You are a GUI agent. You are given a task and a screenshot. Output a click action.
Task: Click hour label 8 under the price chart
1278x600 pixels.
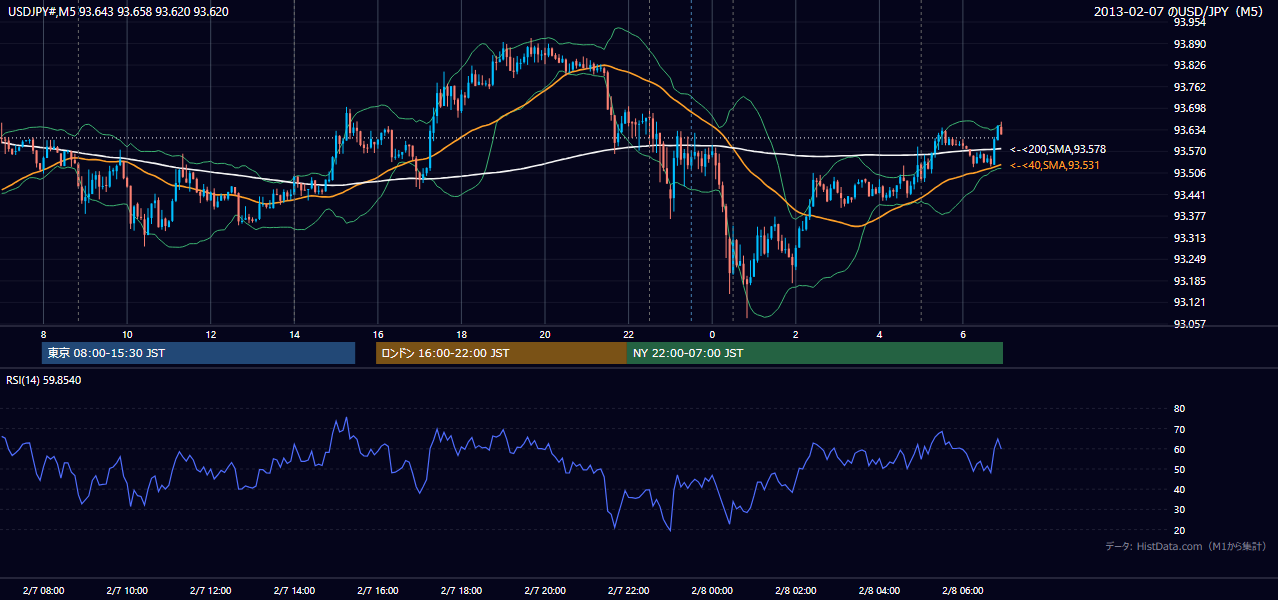(43, 333)
